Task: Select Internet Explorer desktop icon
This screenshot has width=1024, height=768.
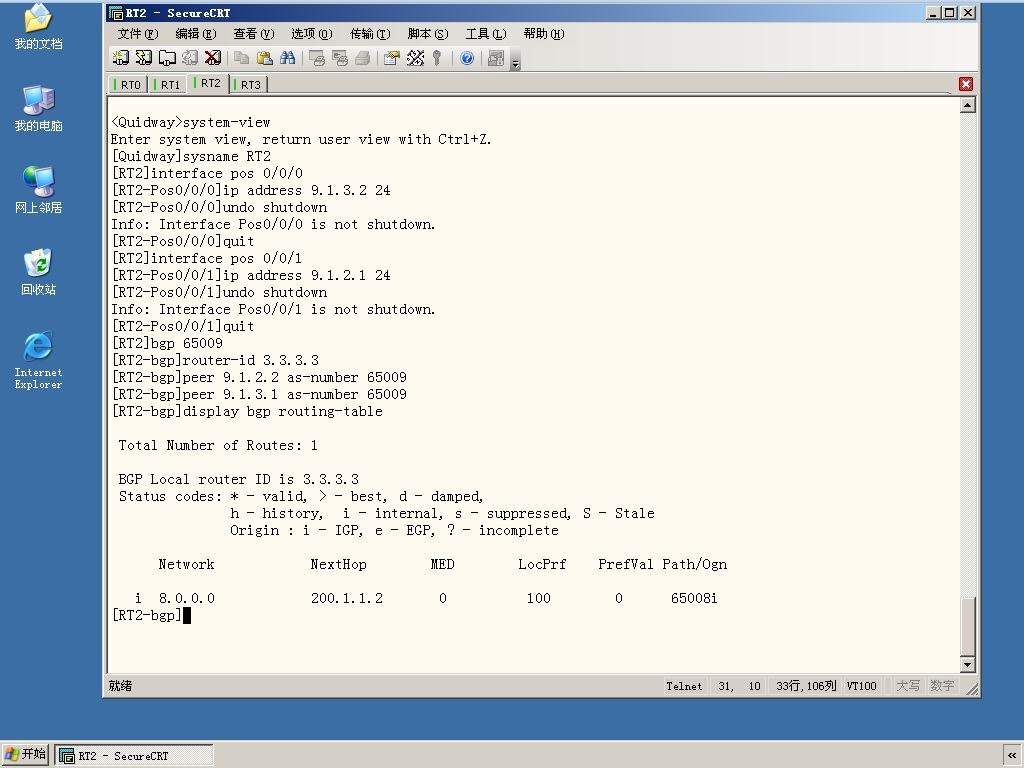Action: 39,360
